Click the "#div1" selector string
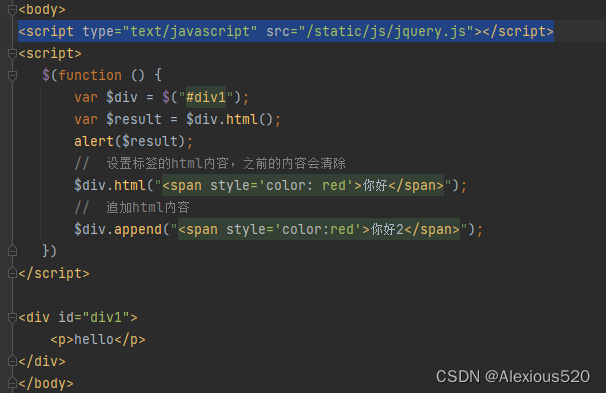606x393 pixels. click(206, 97)
